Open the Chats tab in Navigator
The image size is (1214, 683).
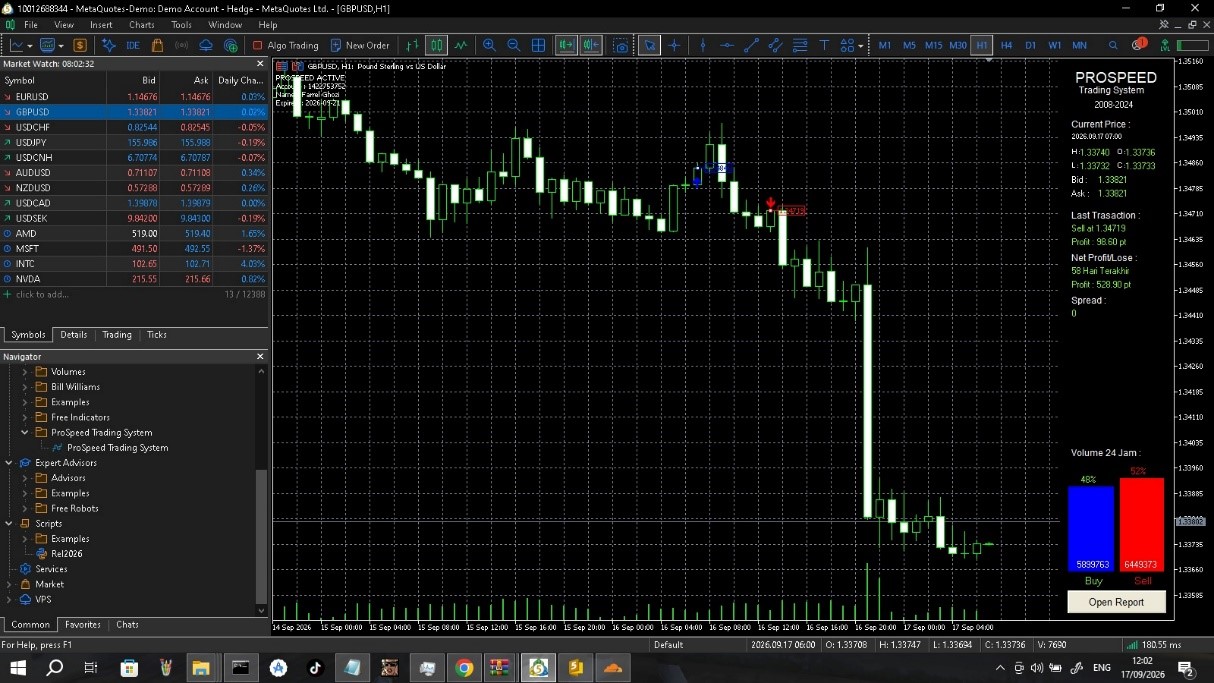coord(128,625)
